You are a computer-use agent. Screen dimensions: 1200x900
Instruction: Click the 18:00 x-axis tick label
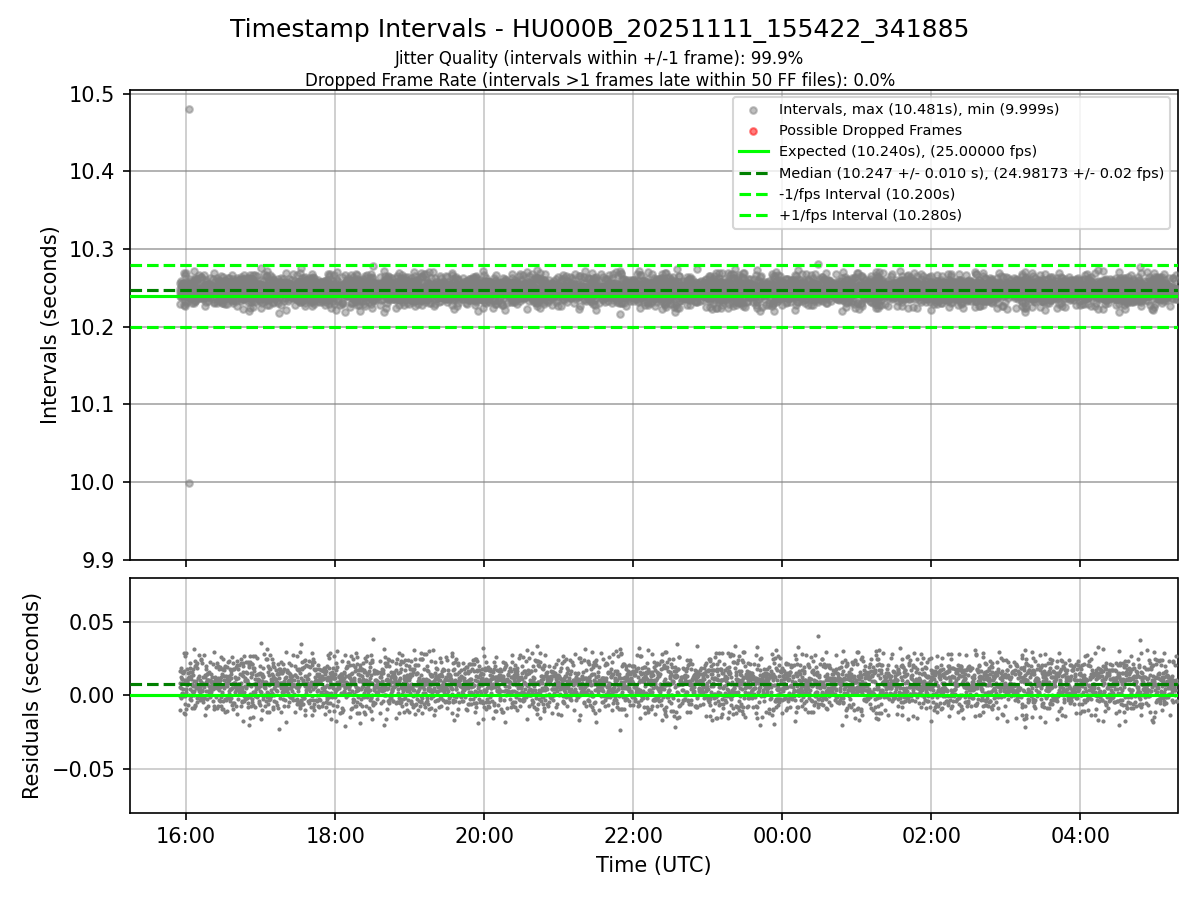coord(334,835)
